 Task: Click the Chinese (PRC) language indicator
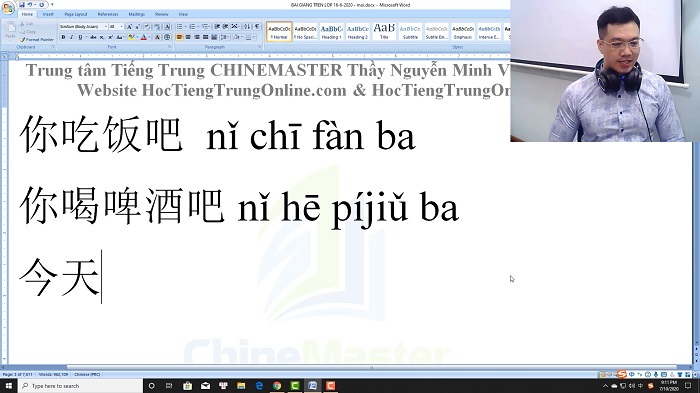point(87,375)
